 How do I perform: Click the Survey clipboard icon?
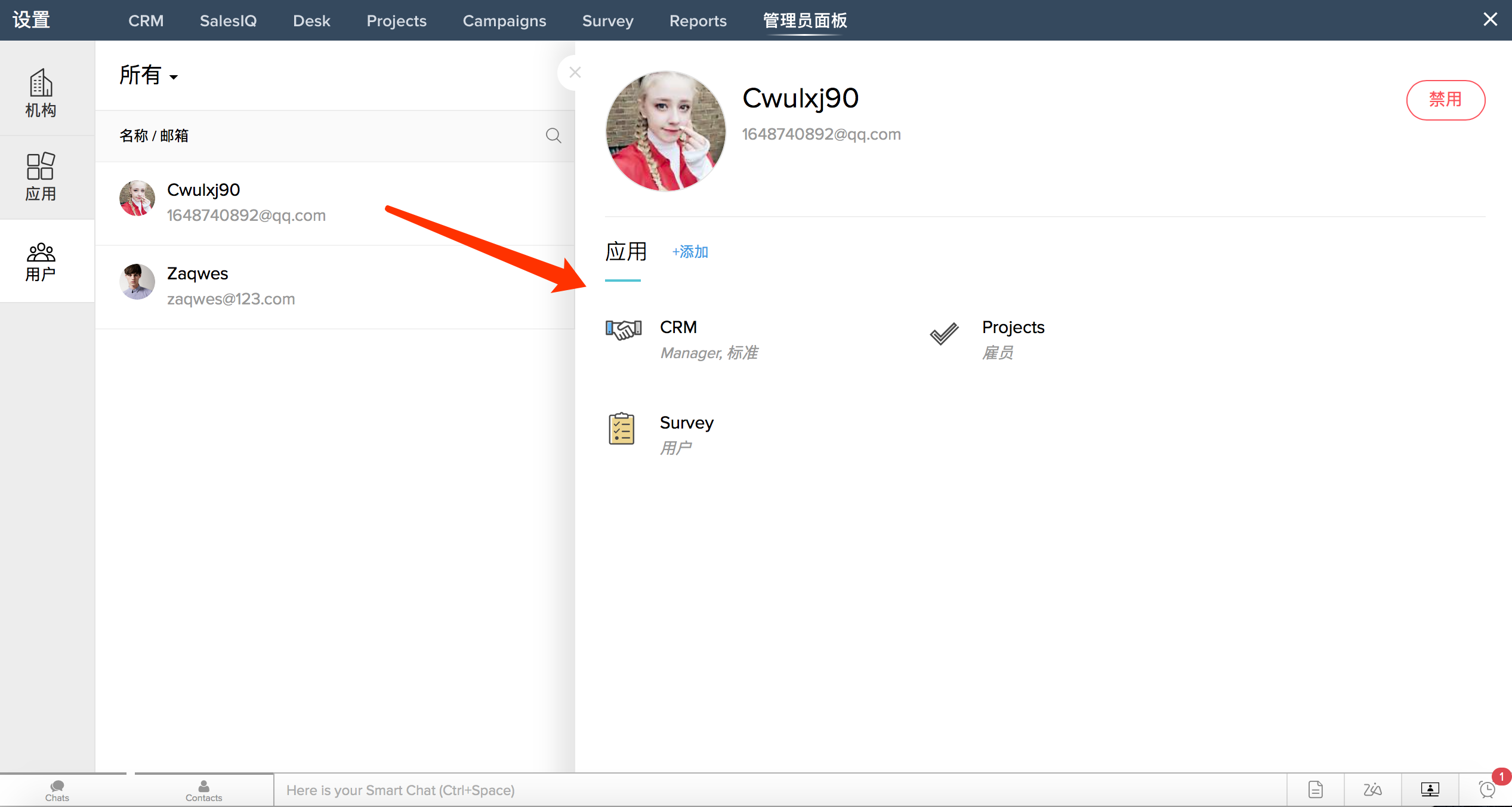(x=621, y=429)
